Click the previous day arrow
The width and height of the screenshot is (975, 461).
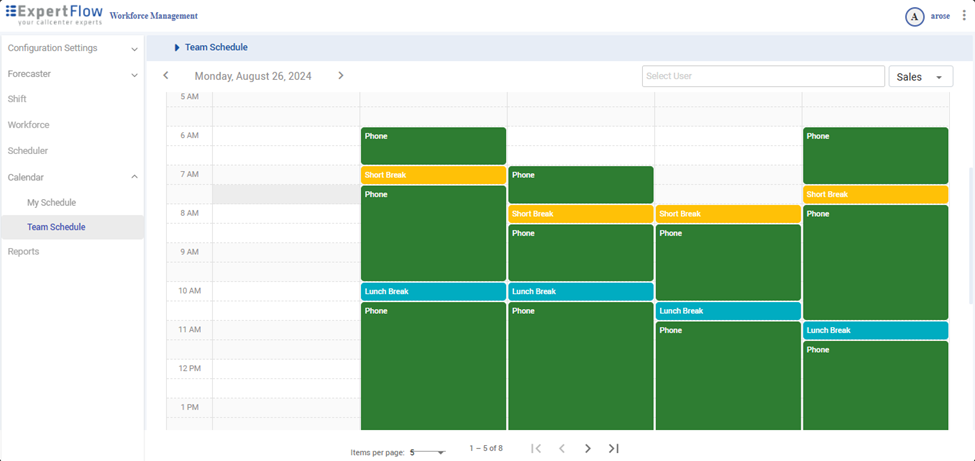pos(166,76)
